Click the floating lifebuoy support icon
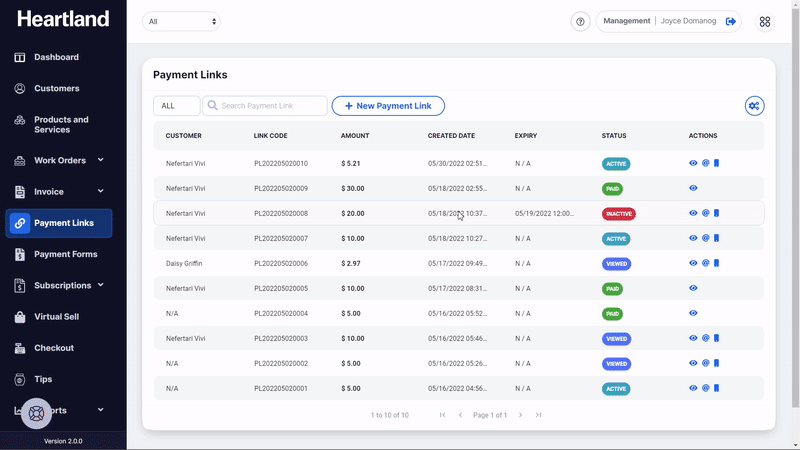800x450 pixels. [x=36, y=412]
